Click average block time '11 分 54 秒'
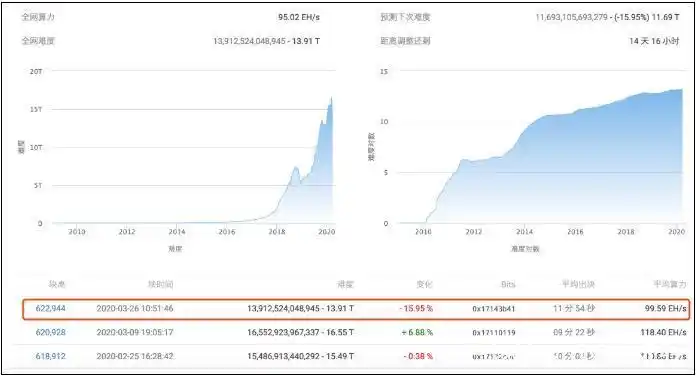Screen dimensions: 696x376 click(x=574, y=309)
